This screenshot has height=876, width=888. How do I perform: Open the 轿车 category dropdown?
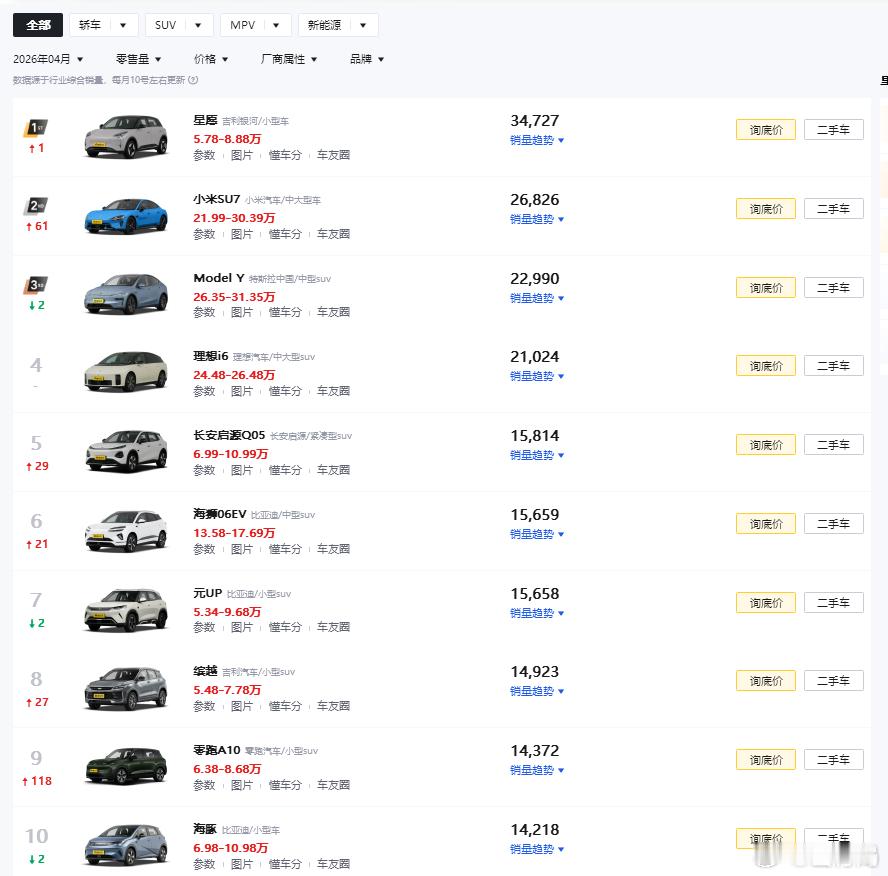point(104,25)
